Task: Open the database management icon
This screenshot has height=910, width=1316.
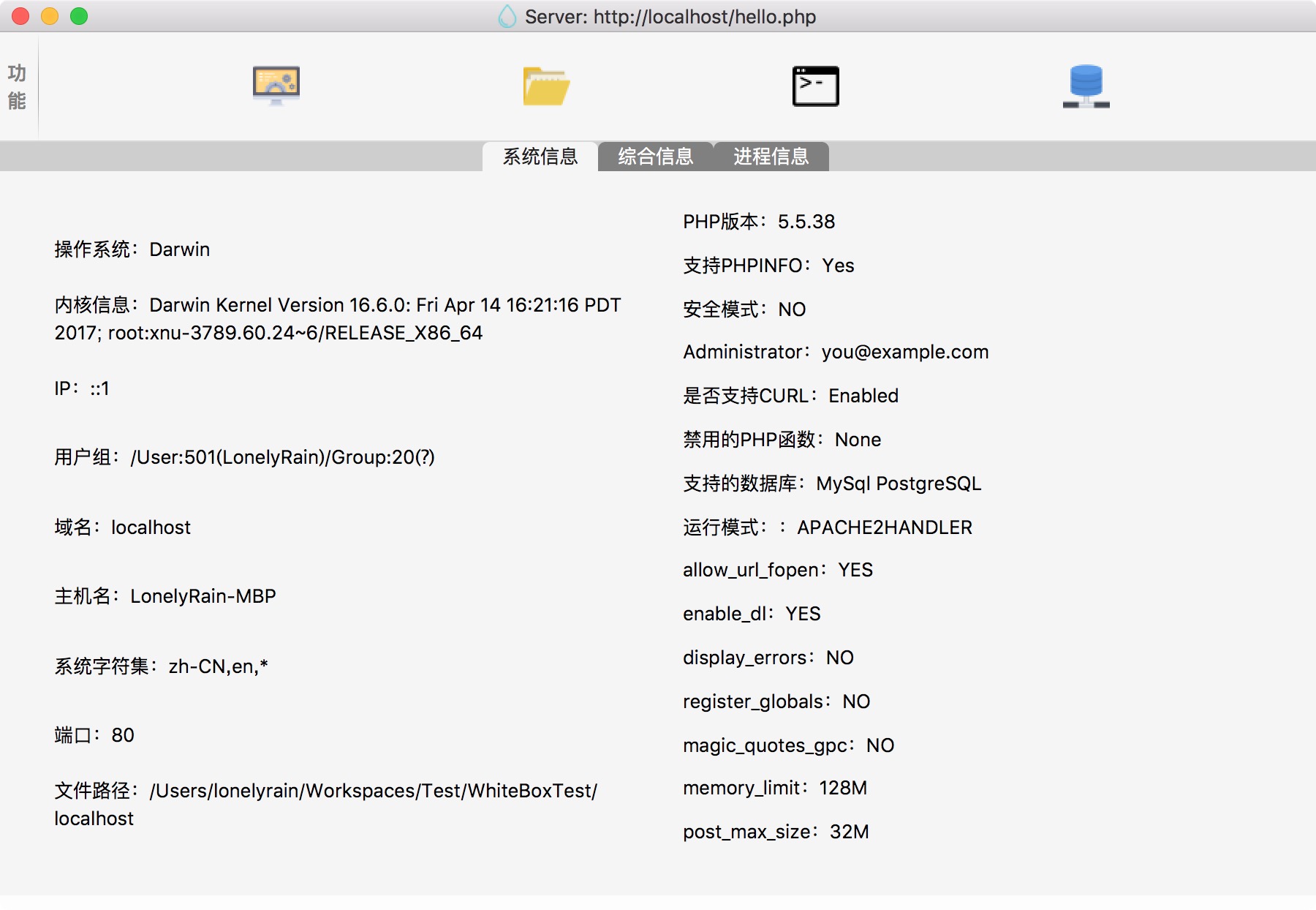Action: [x=1086, y=86]
